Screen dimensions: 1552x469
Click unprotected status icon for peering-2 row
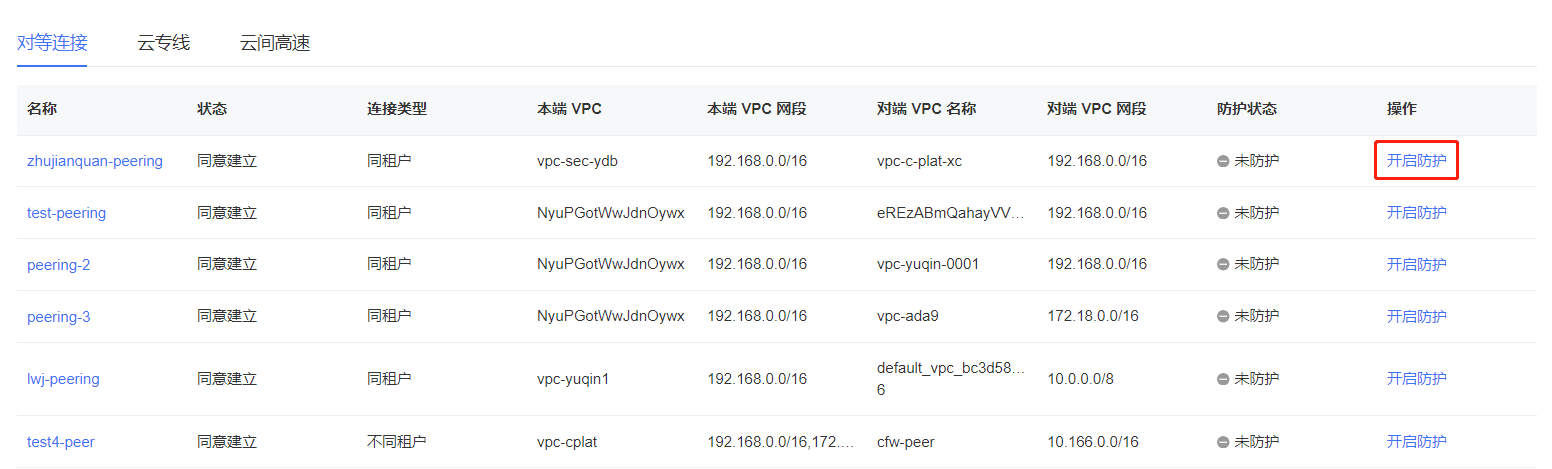[1223, 265]
